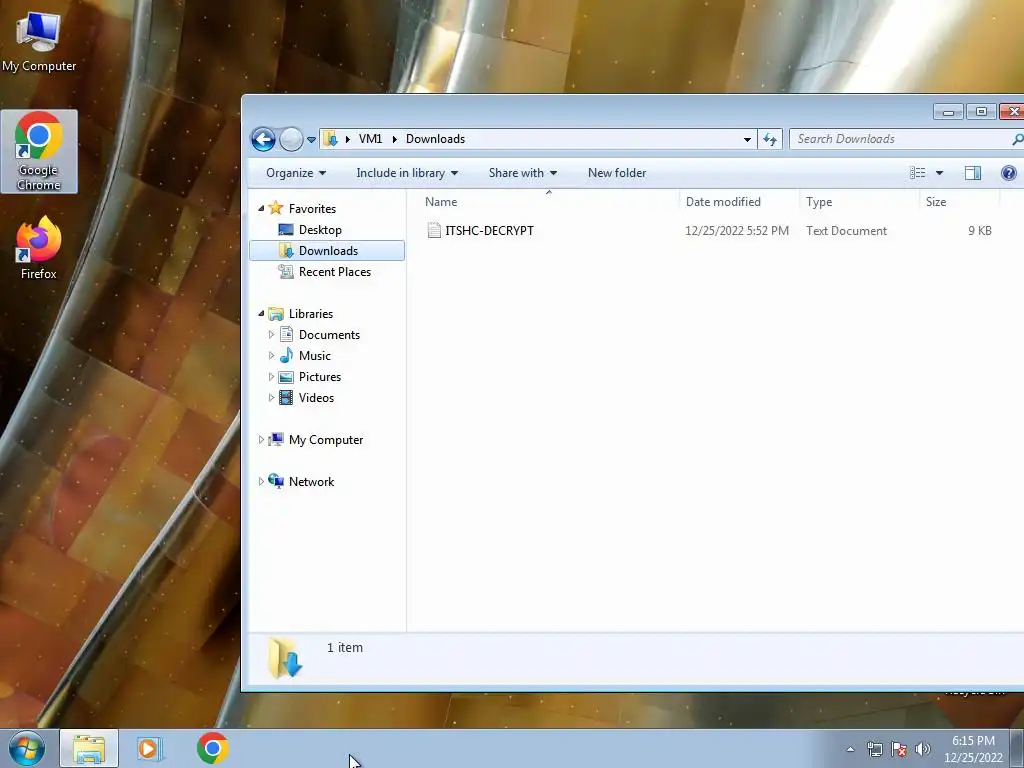Select Libraries in navigation pane

(311, 313)
